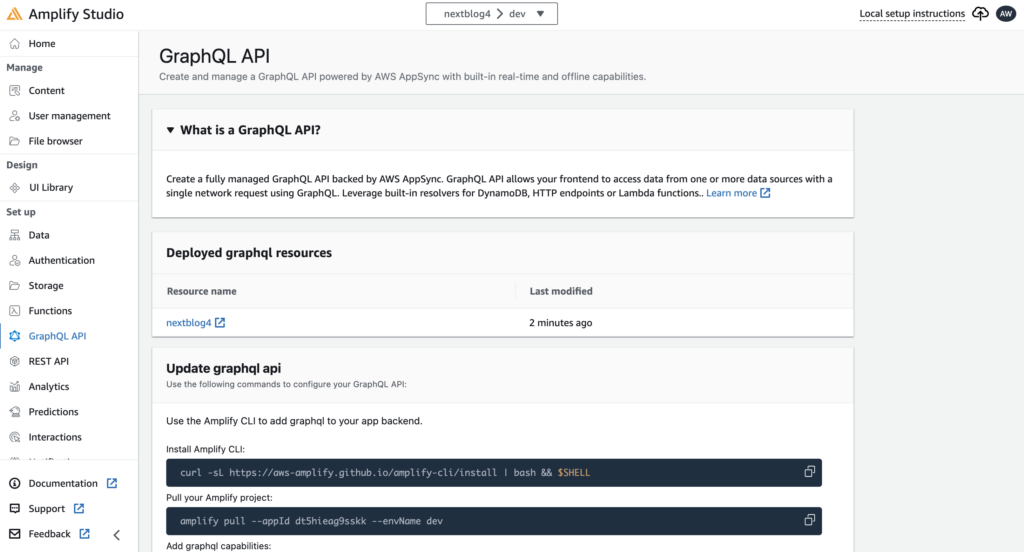Click external link icon beside Learn more

click(765, 193)
